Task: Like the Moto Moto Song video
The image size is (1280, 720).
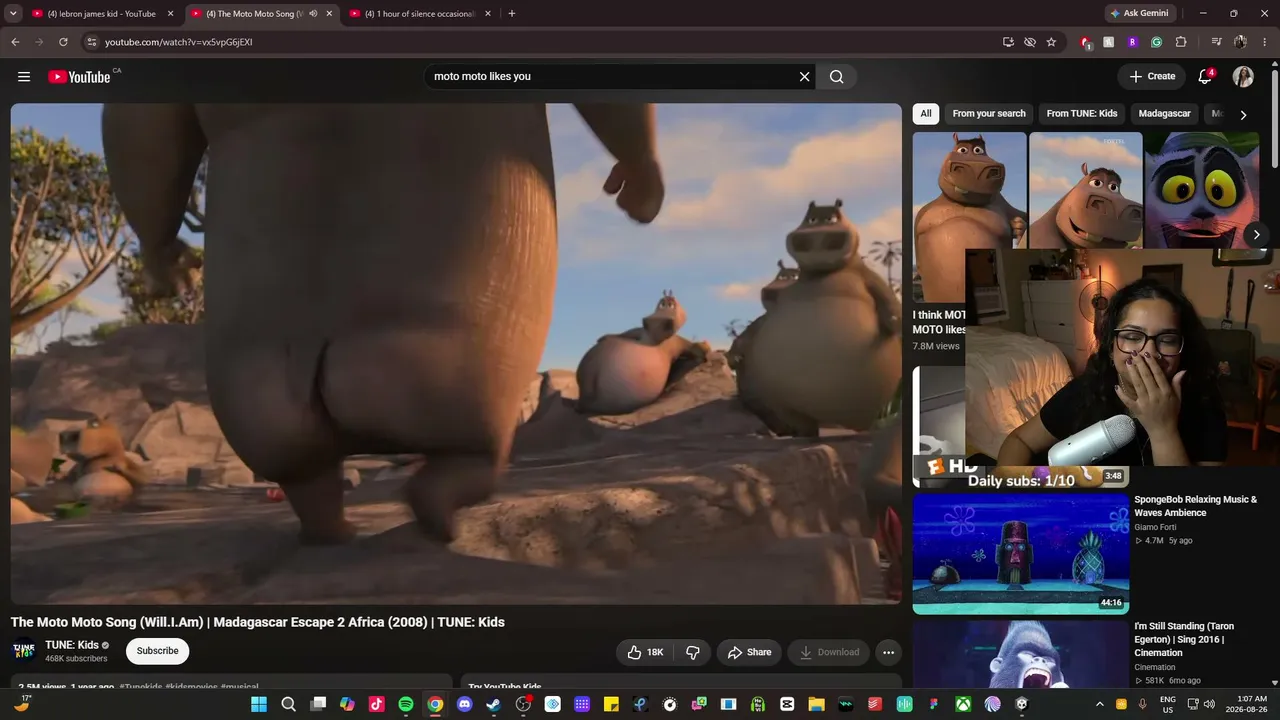Action: (x=645, y=652)
